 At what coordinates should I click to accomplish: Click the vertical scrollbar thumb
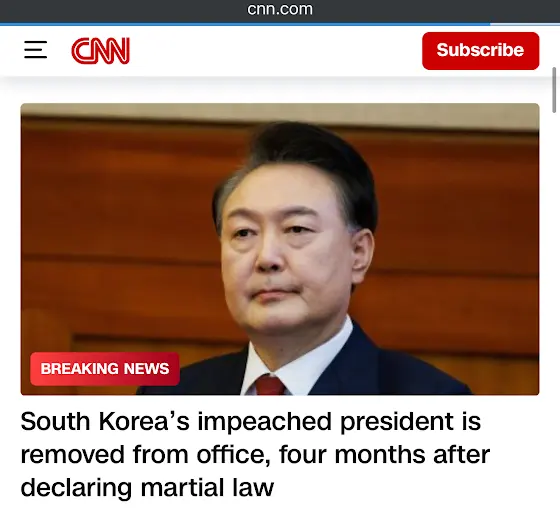(554, 90)
